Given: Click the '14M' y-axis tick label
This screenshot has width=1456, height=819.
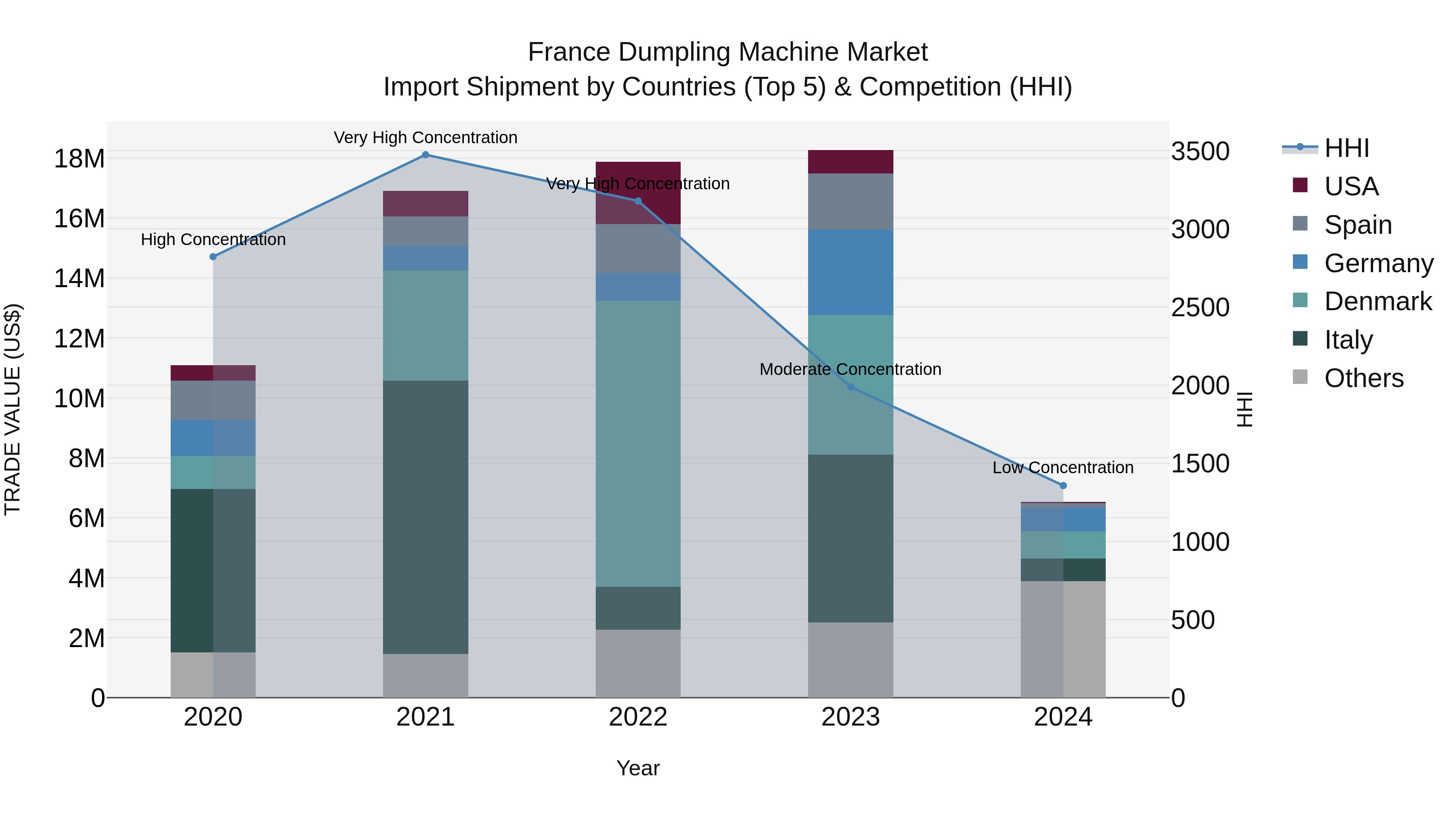Looking at the screenshot, I should [79, 279].
